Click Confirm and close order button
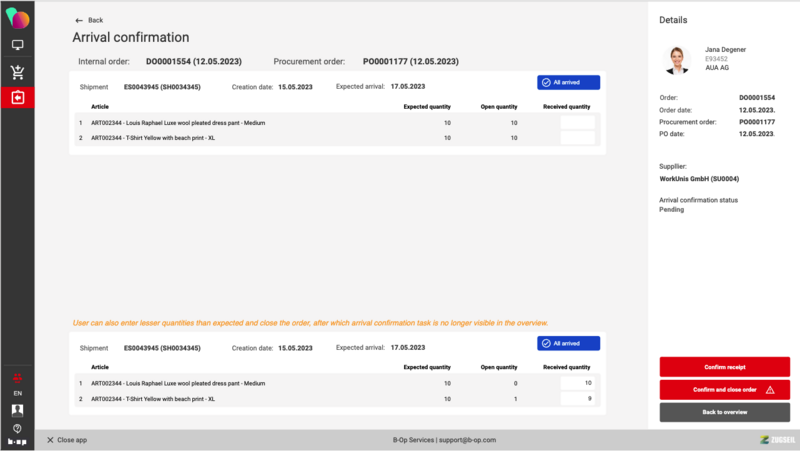This screenshot has width=800, height=451. [724, 390]
